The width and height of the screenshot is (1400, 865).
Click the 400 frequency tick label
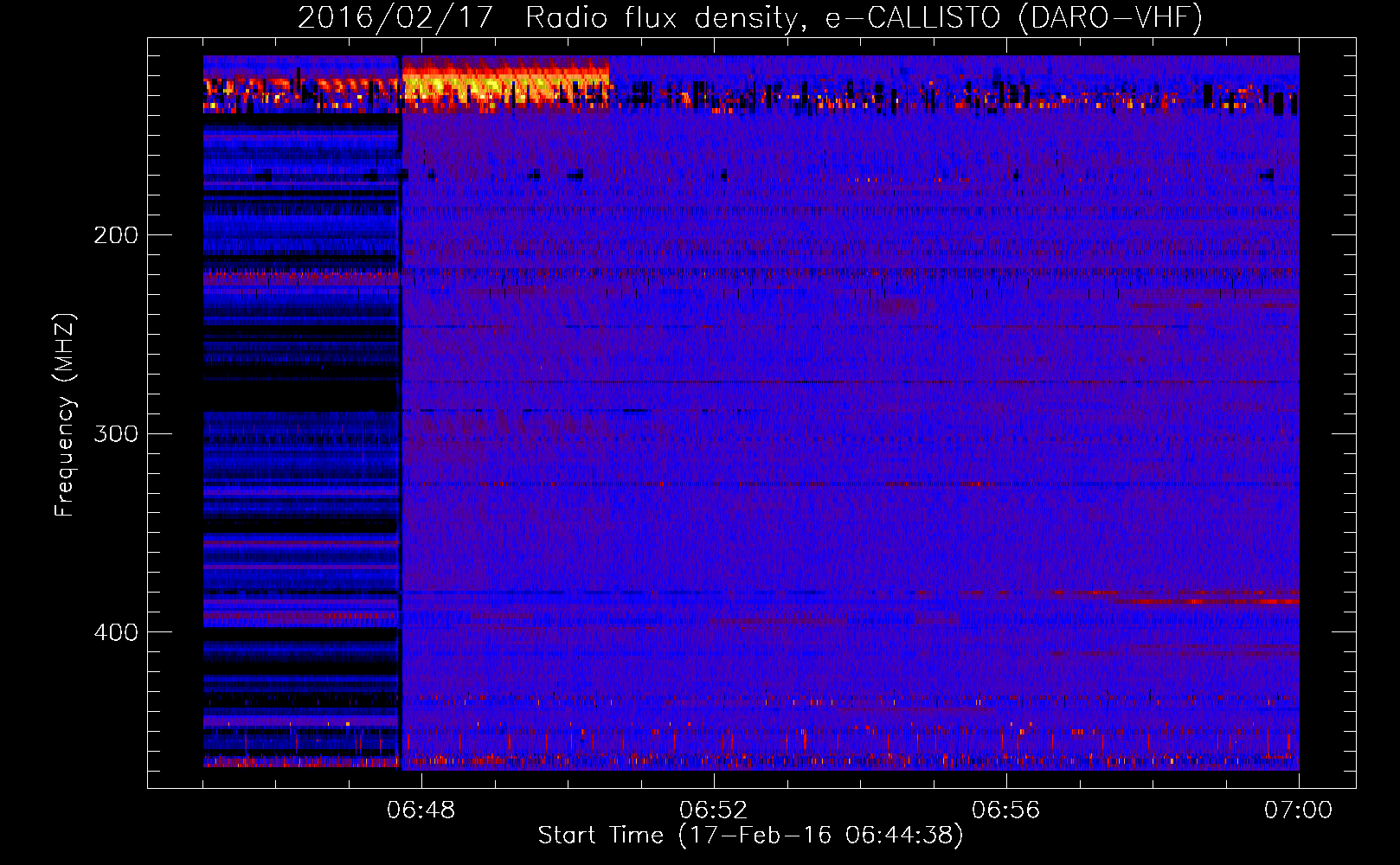pyautogui.click(x=116, y=632)
